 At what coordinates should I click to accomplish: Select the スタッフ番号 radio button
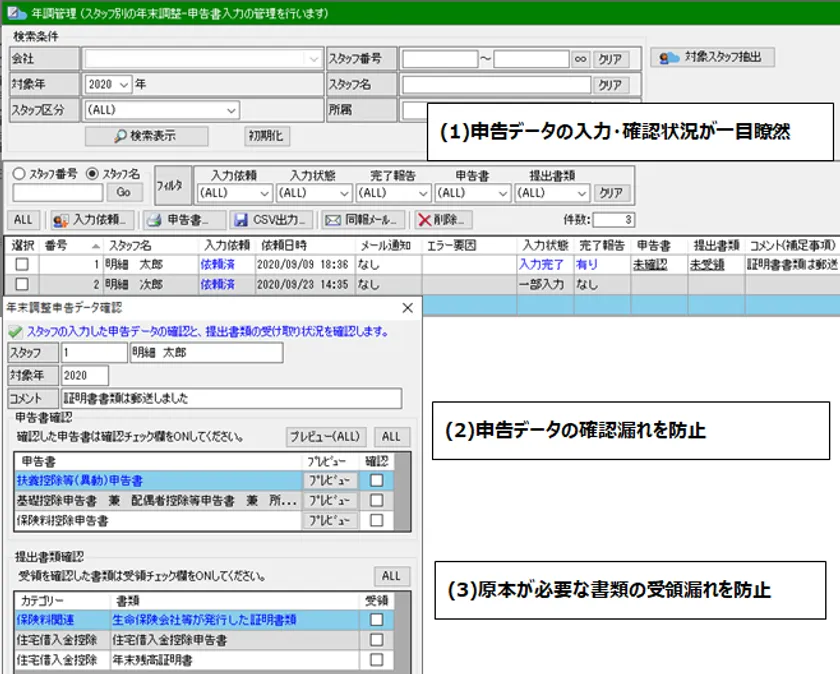[20, 173]
